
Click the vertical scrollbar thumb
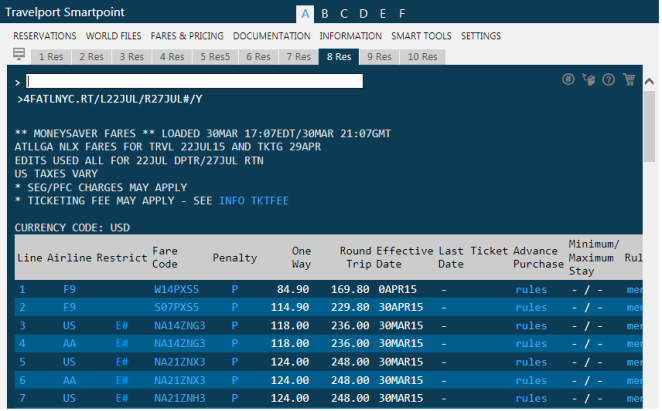[649, 126]
